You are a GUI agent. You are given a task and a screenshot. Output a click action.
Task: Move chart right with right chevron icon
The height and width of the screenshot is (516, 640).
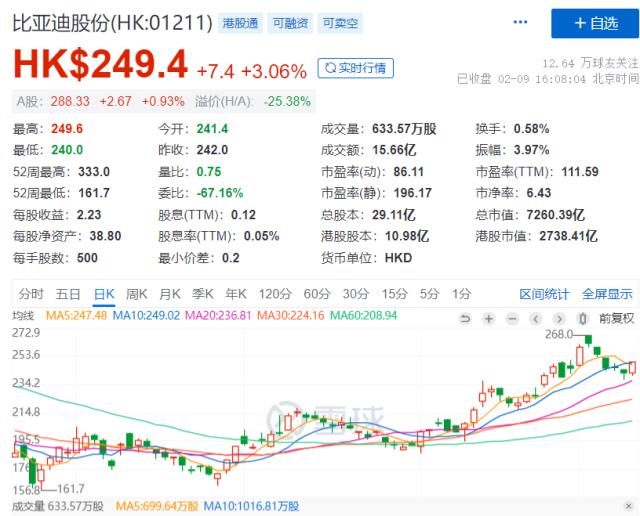click(560, 318)
